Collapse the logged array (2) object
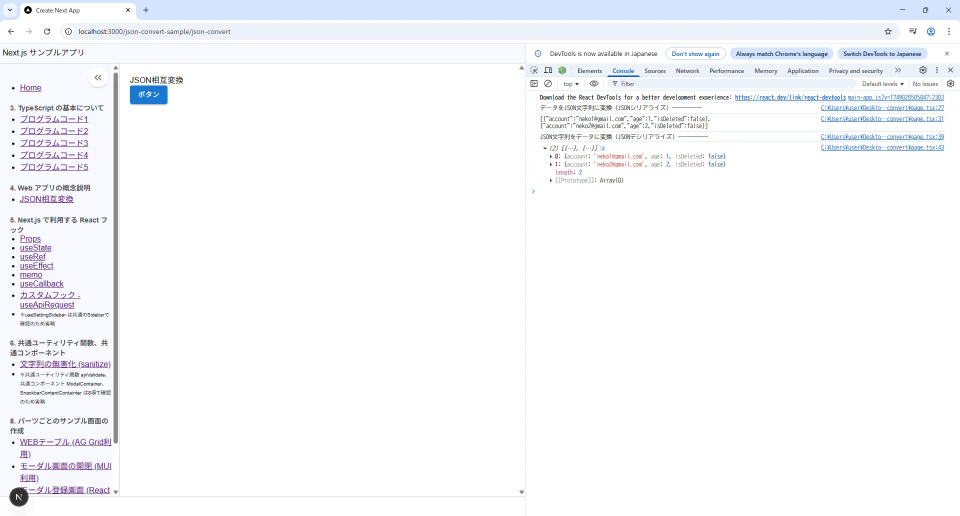The image size is (960, 516). 544,148
